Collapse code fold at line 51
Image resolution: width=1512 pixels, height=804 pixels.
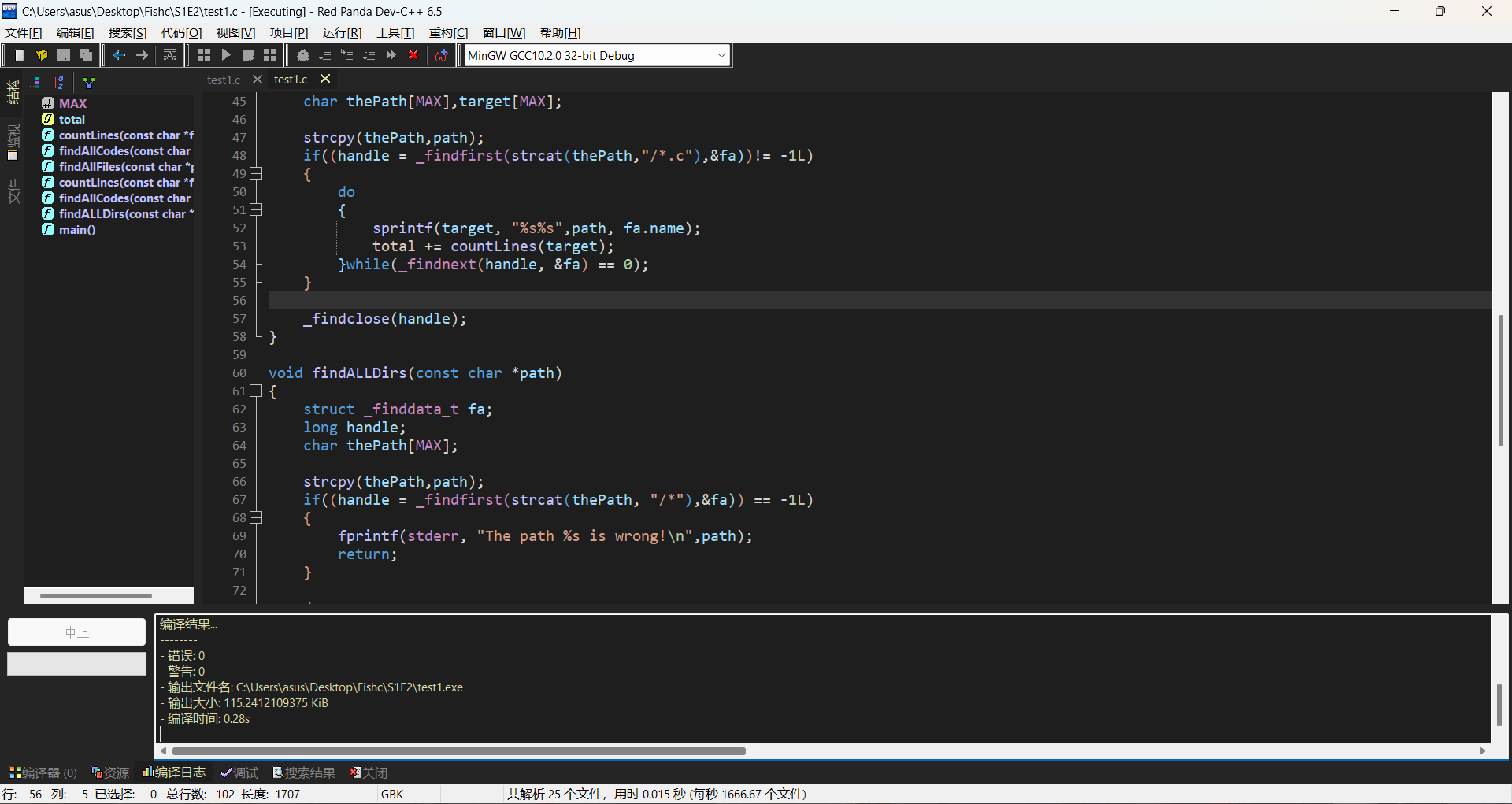point(256,209)
